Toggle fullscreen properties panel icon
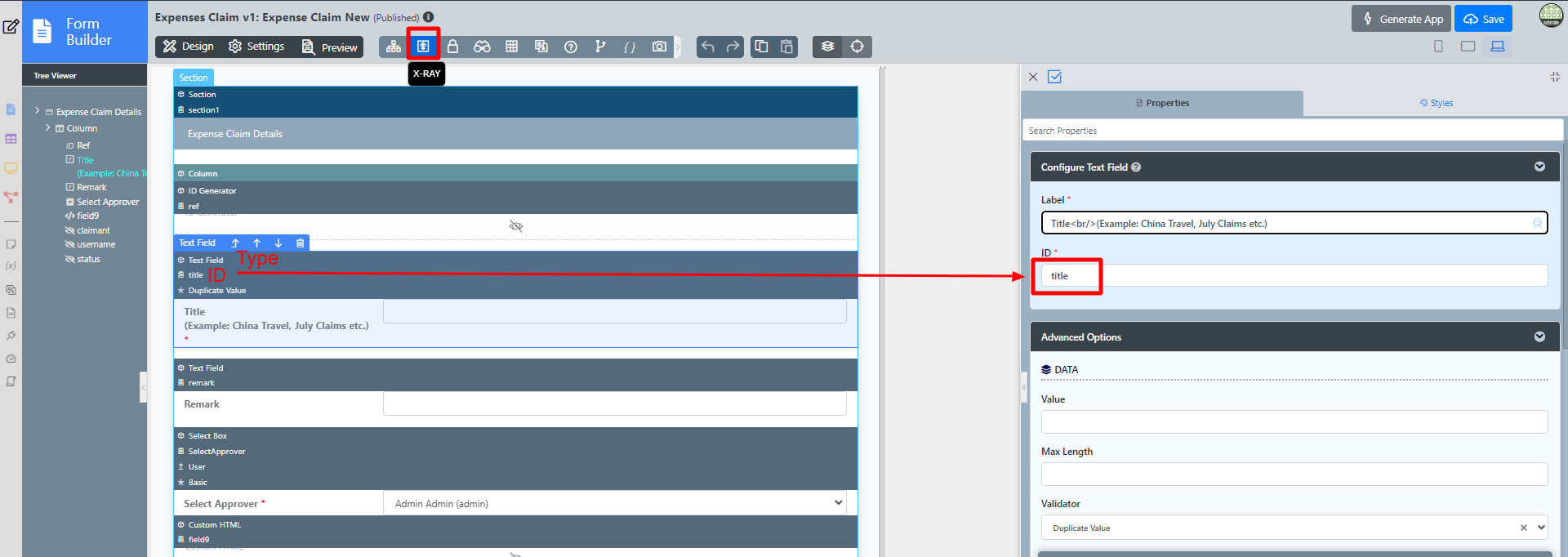1568x557 pixels. point(1555,77)
